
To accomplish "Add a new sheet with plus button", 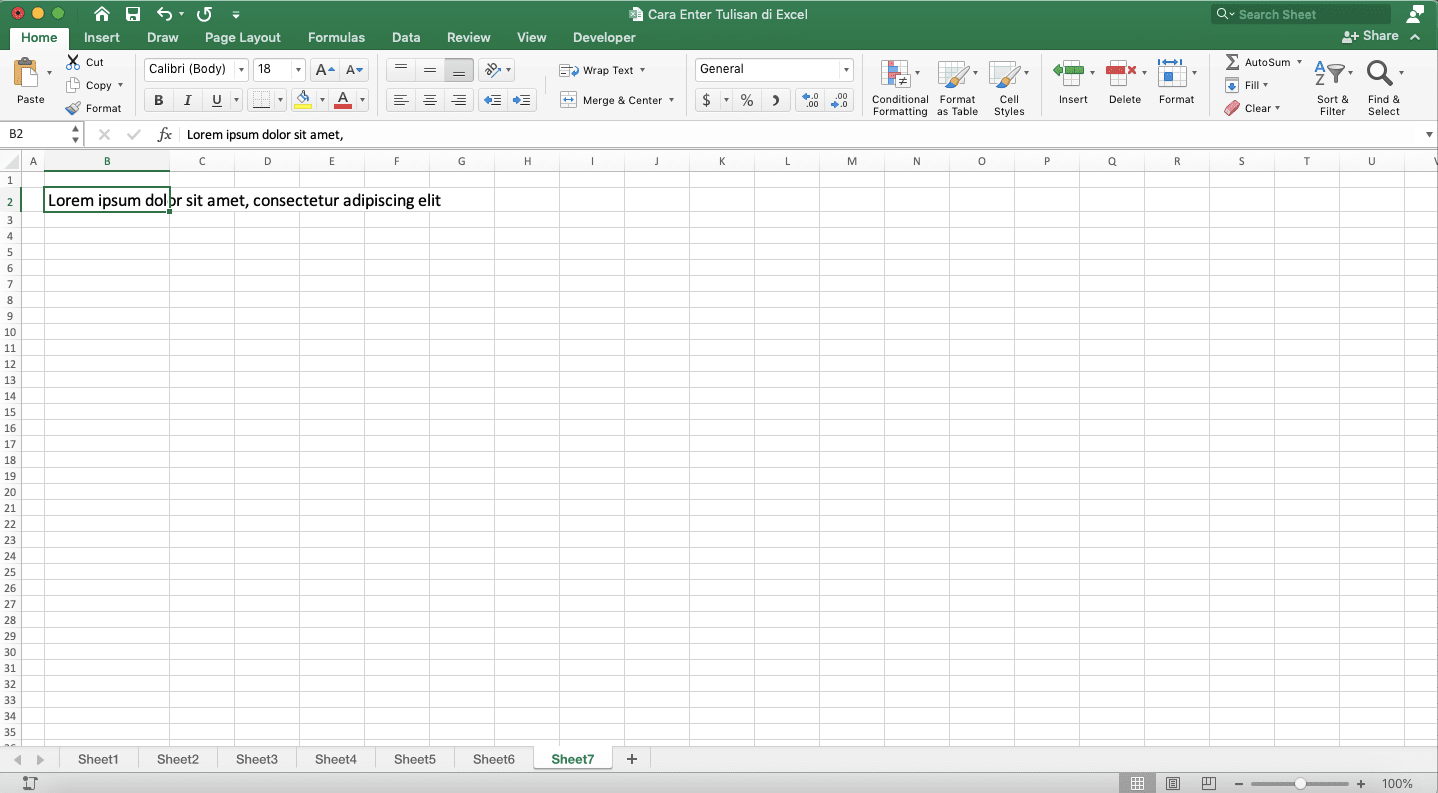I will pyautogui.click(x=631, y=759).
